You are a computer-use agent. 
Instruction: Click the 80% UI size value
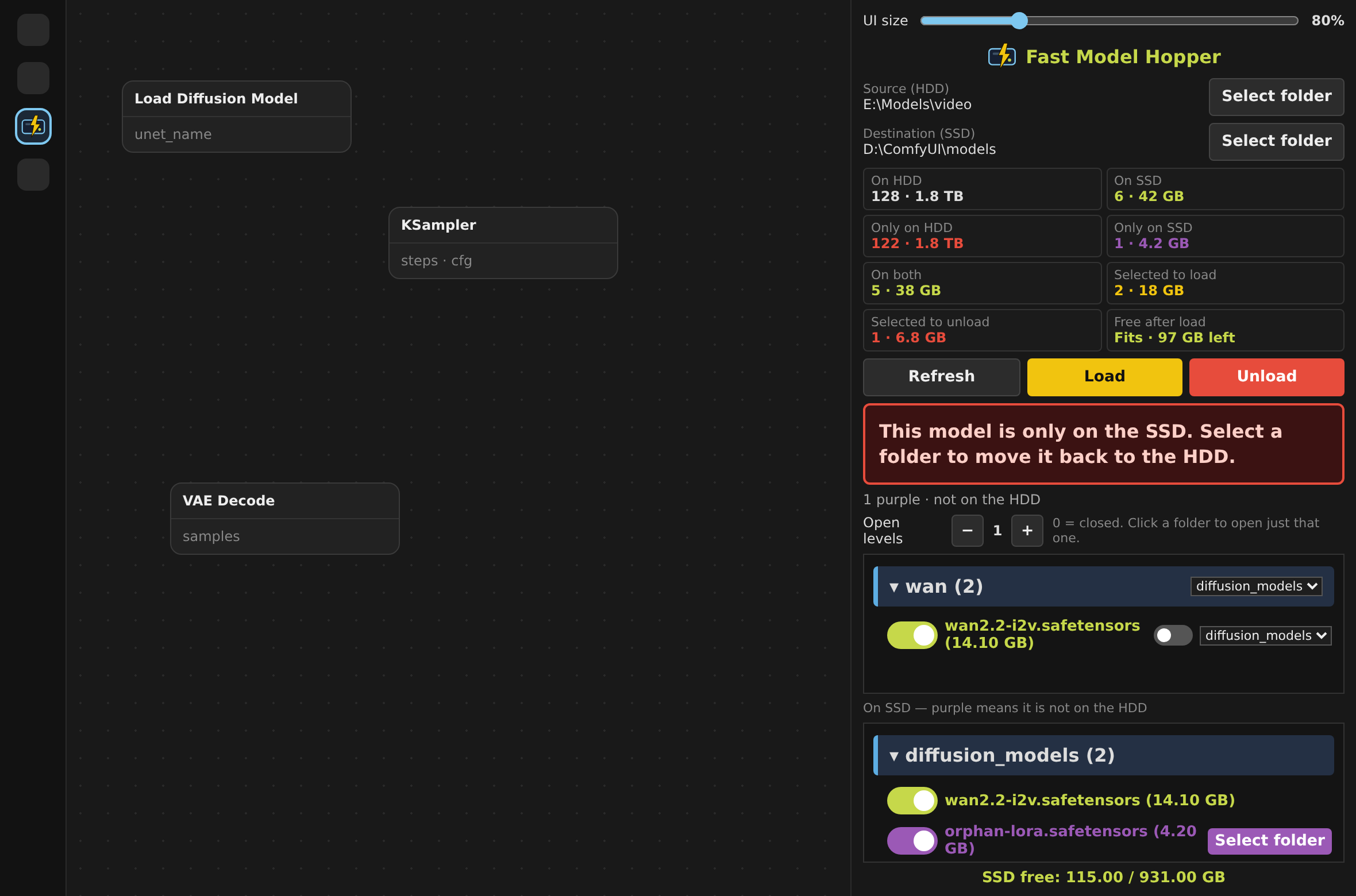(1327, 21)
